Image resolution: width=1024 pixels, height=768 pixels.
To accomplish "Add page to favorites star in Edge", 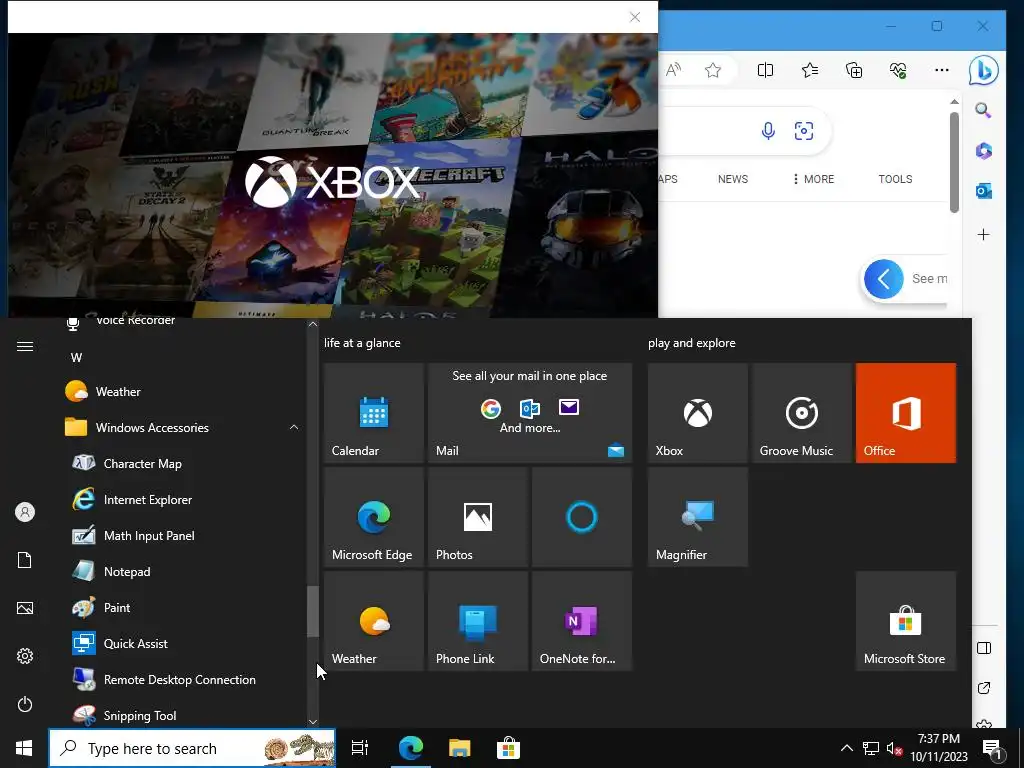I will tap(713, 70).
